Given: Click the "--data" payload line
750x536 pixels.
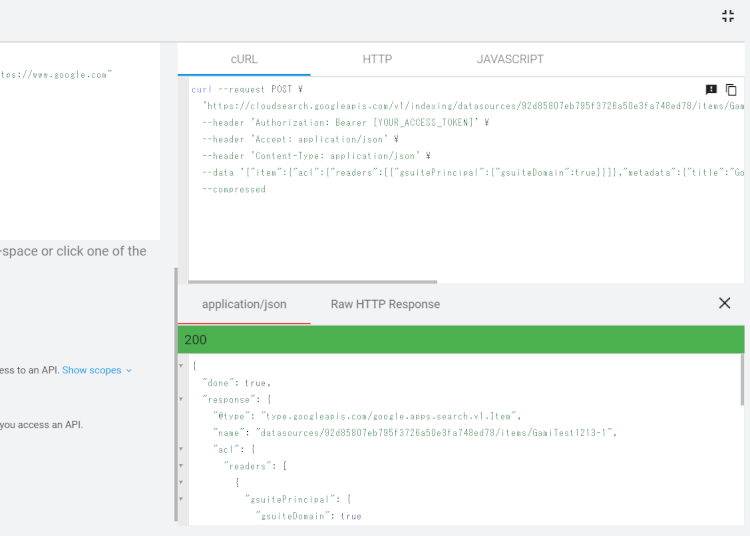Looking at the screenshot, I should coord(473,173).
